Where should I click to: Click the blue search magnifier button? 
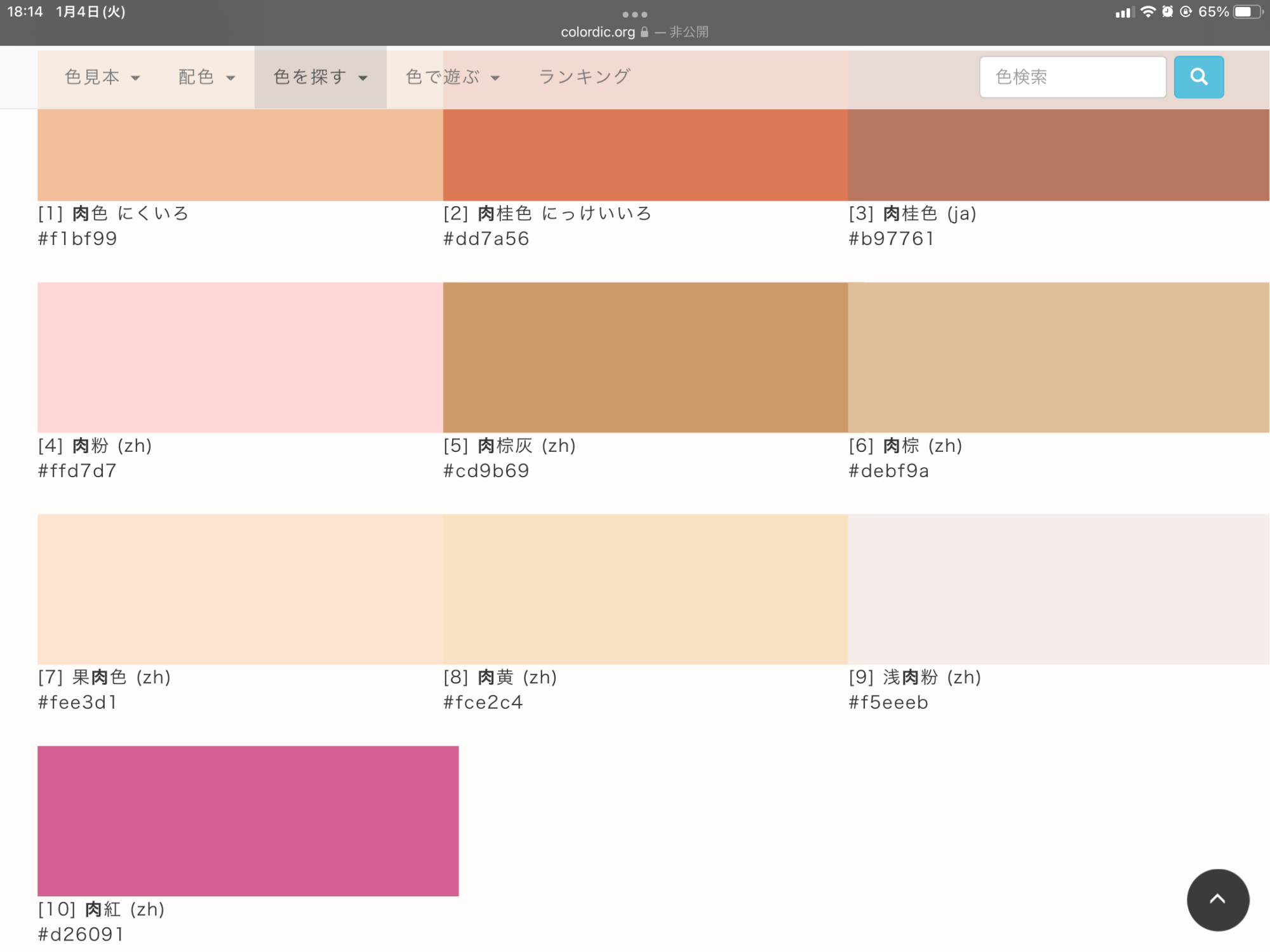point(1198,77)
